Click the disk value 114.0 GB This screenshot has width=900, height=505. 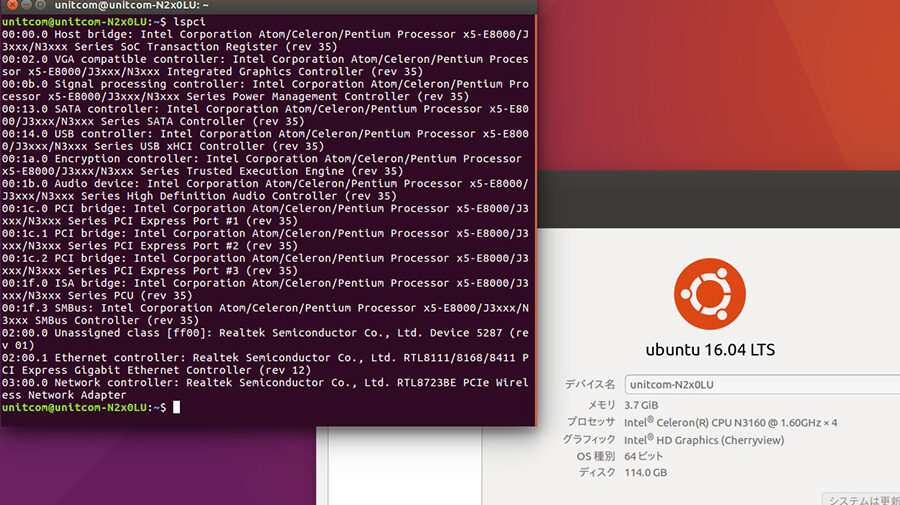coord(645,473)
